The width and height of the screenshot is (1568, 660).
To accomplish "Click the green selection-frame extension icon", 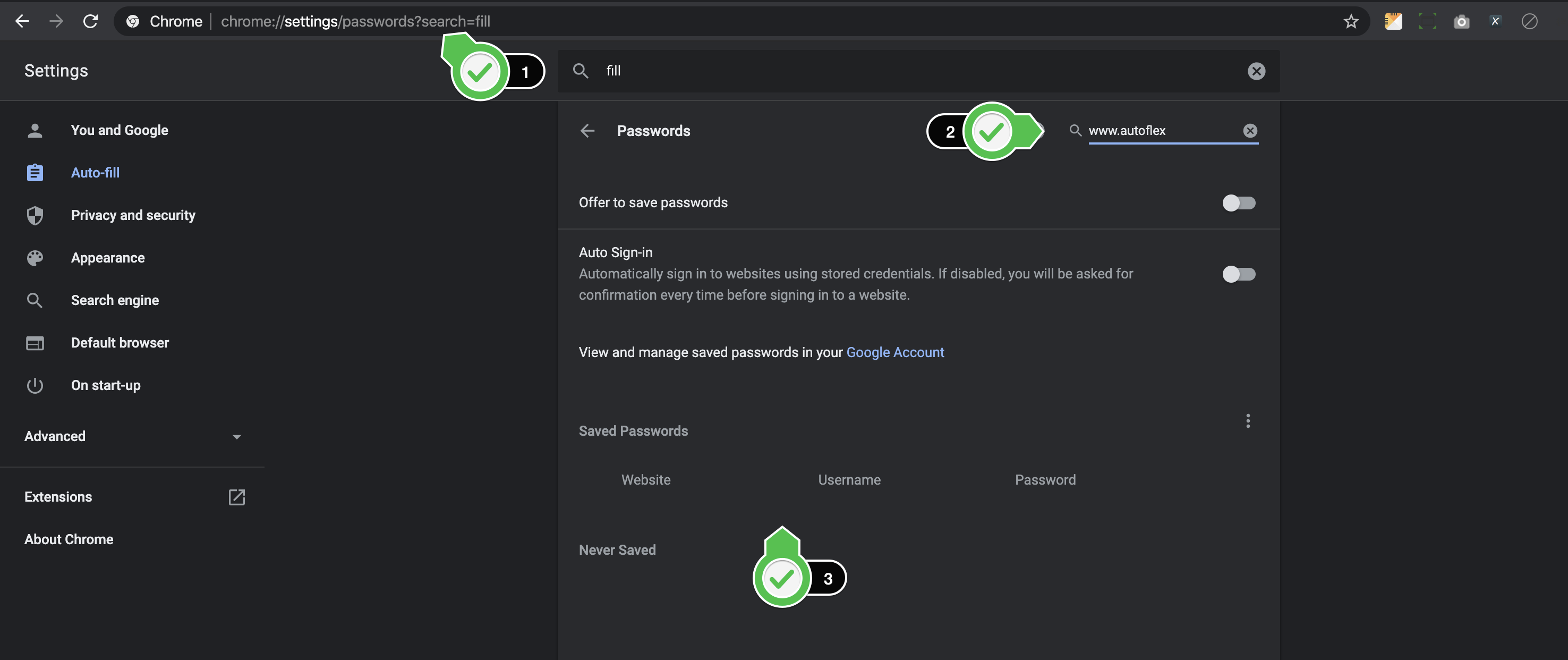I will [x=1427, y=21].
